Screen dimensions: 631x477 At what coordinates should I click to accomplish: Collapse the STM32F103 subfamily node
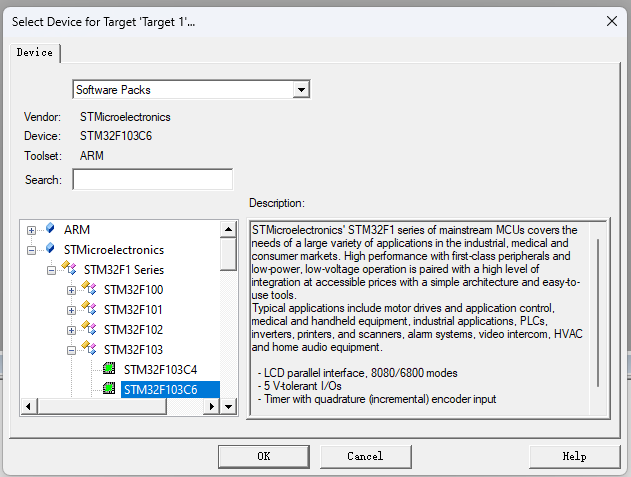coord(71,350)
